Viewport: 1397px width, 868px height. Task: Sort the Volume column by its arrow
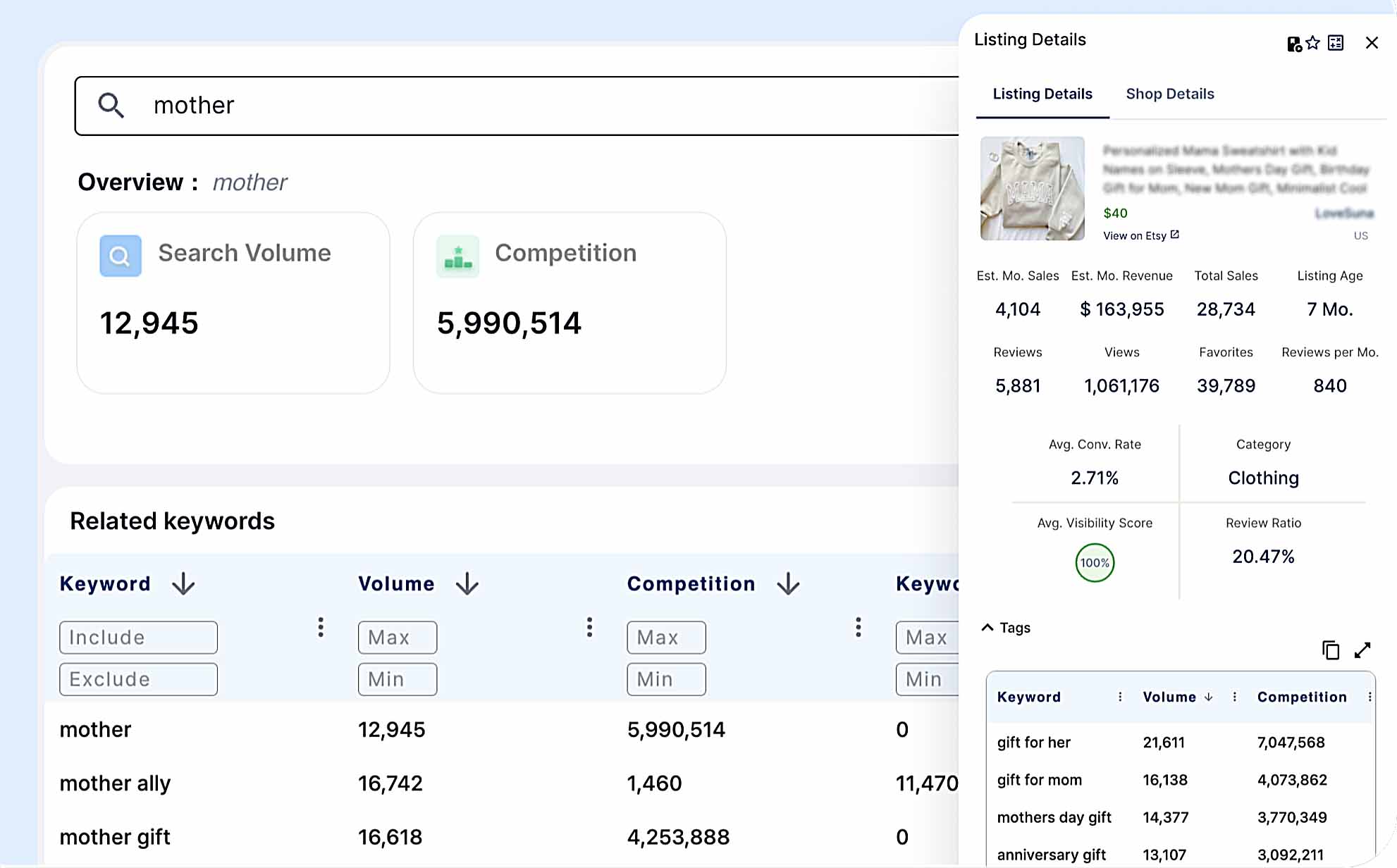(x=467, y=583)
